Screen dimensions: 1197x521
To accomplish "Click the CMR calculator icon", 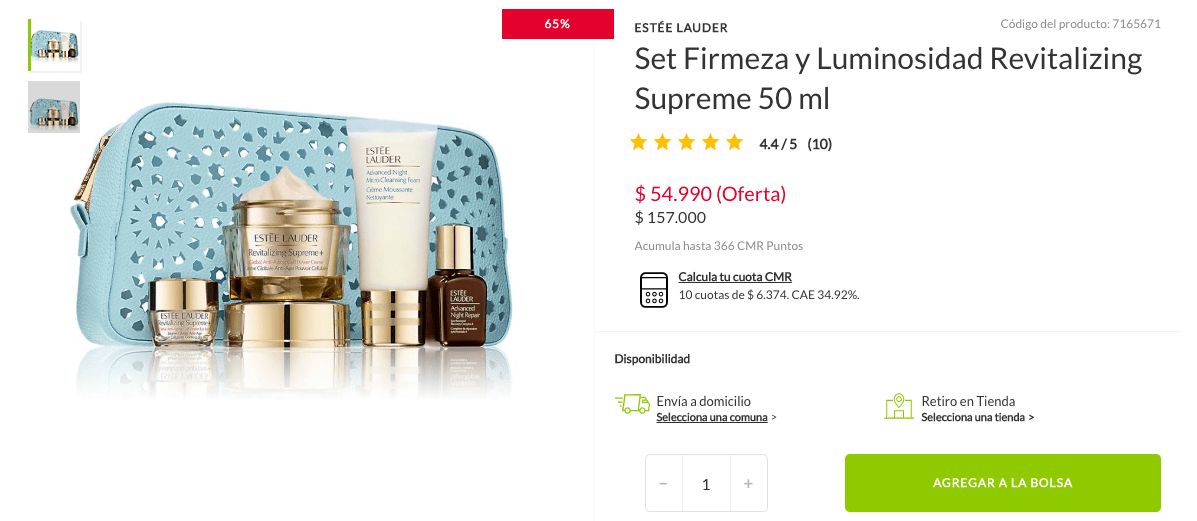I will click(x=653, y=290).
